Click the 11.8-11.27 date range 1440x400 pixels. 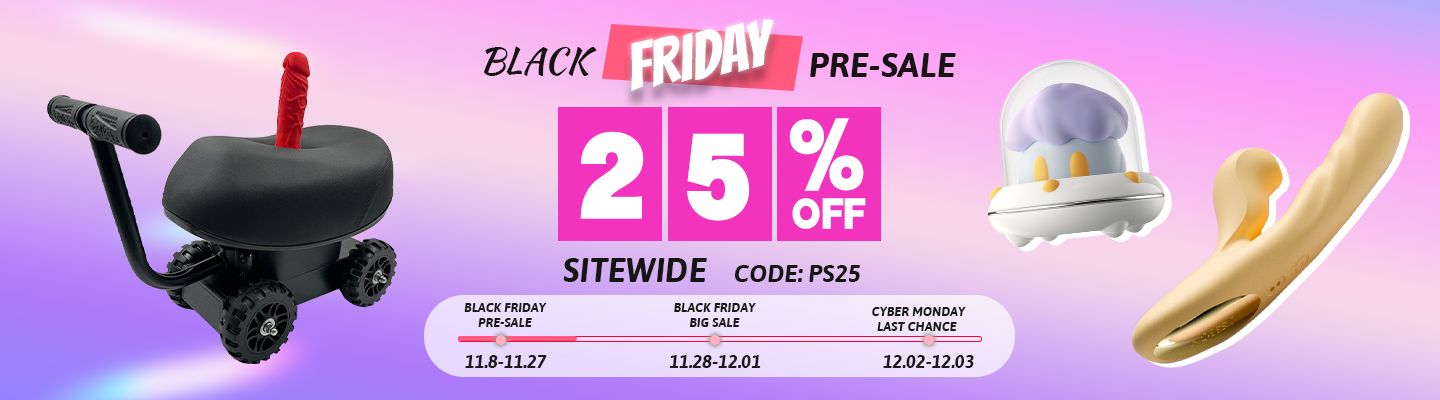coord(505,361)
